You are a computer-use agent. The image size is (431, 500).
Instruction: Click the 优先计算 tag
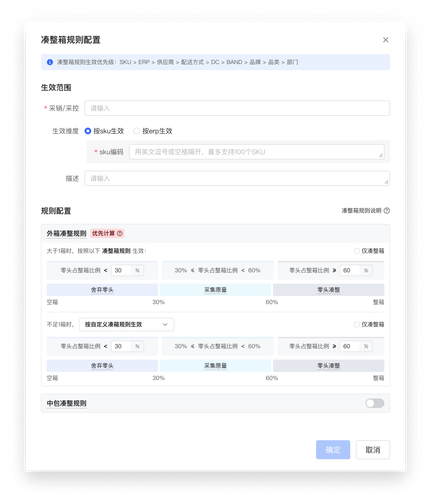107,233
